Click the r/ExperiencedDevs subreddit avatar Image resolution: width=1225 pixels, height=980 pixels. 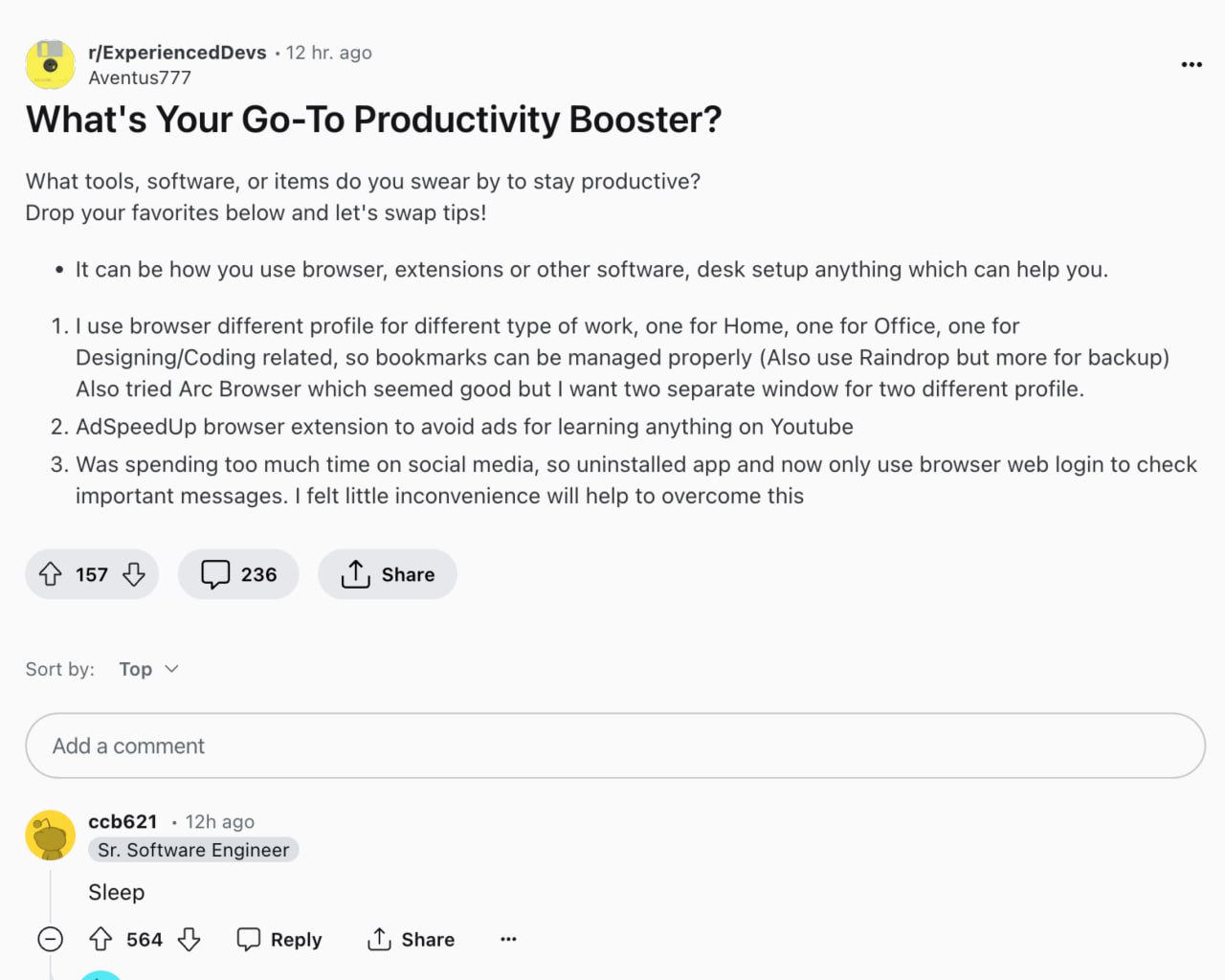click(51, 64)
